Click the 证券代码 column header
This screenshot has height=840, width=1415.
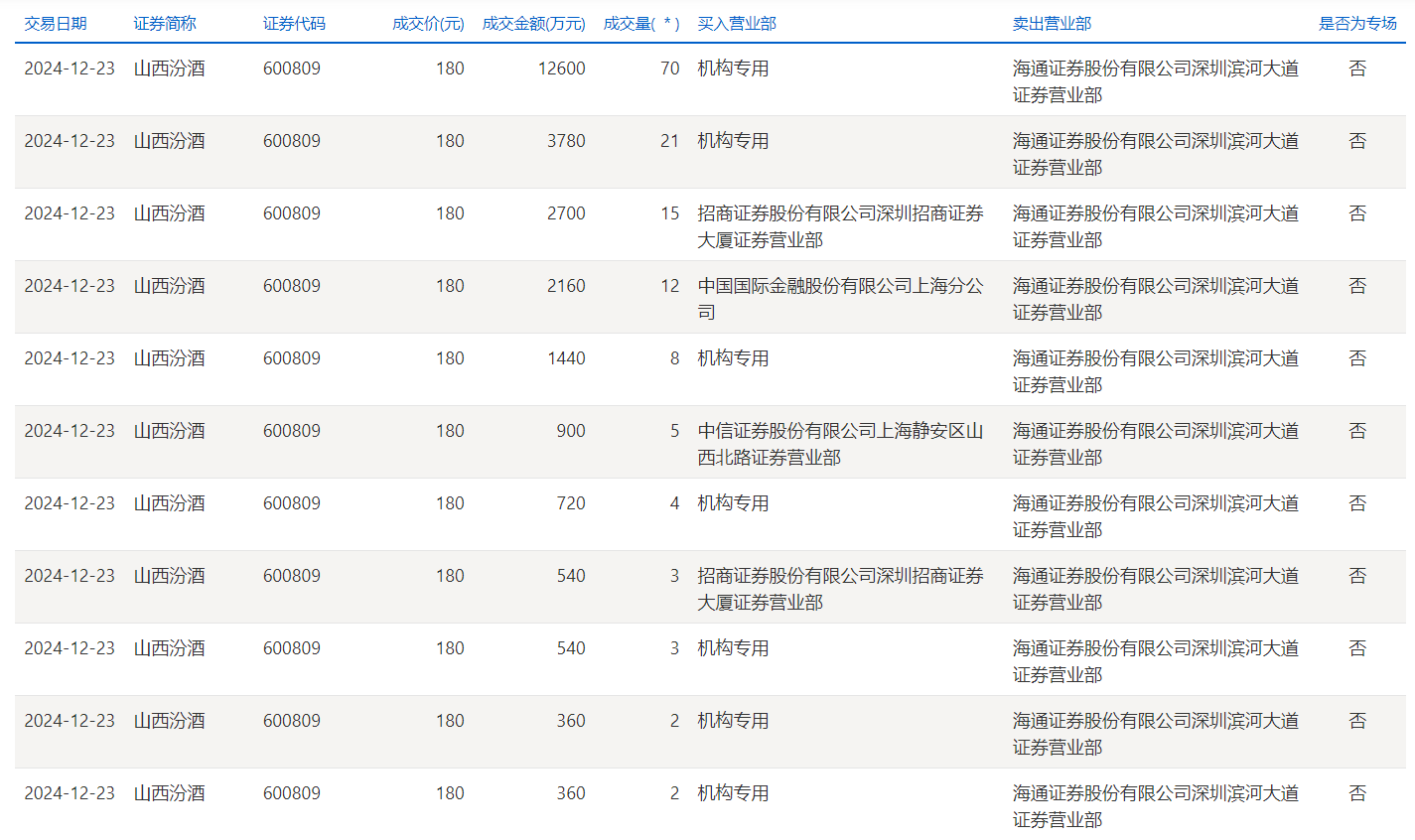(294, 23)
